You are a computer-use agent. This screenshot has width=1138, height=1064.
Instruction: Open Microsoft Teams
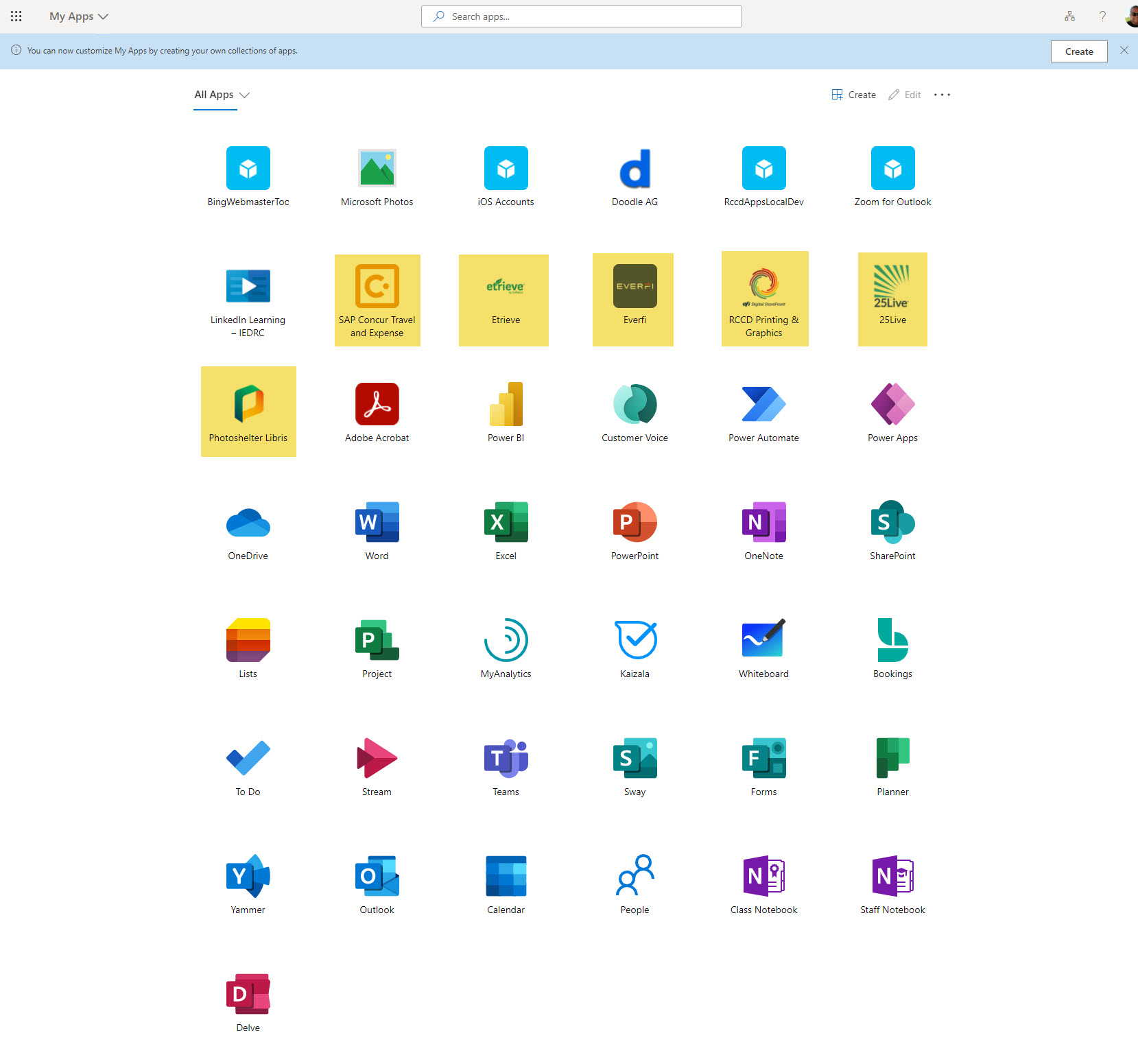point(506,767)
